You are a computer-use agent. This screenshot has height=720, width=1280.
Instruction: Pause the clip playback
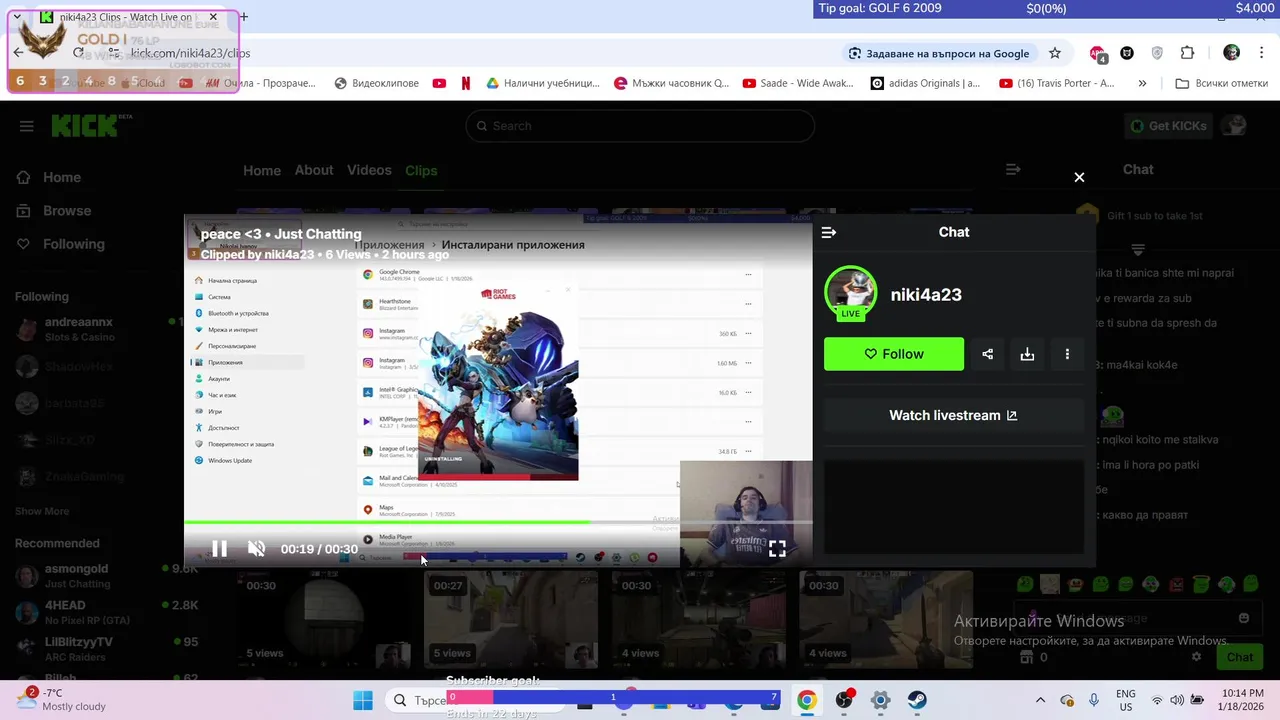click(x=219, y=548)
